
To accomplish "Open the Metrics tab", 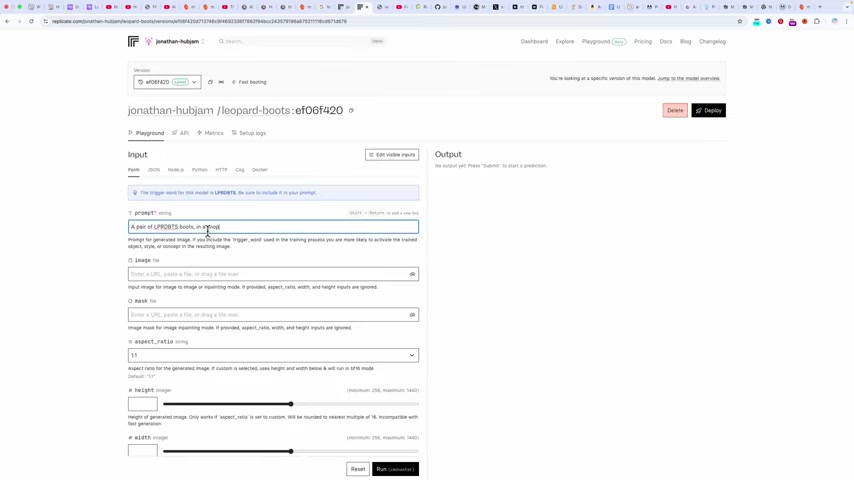I will tap(210, 133).
